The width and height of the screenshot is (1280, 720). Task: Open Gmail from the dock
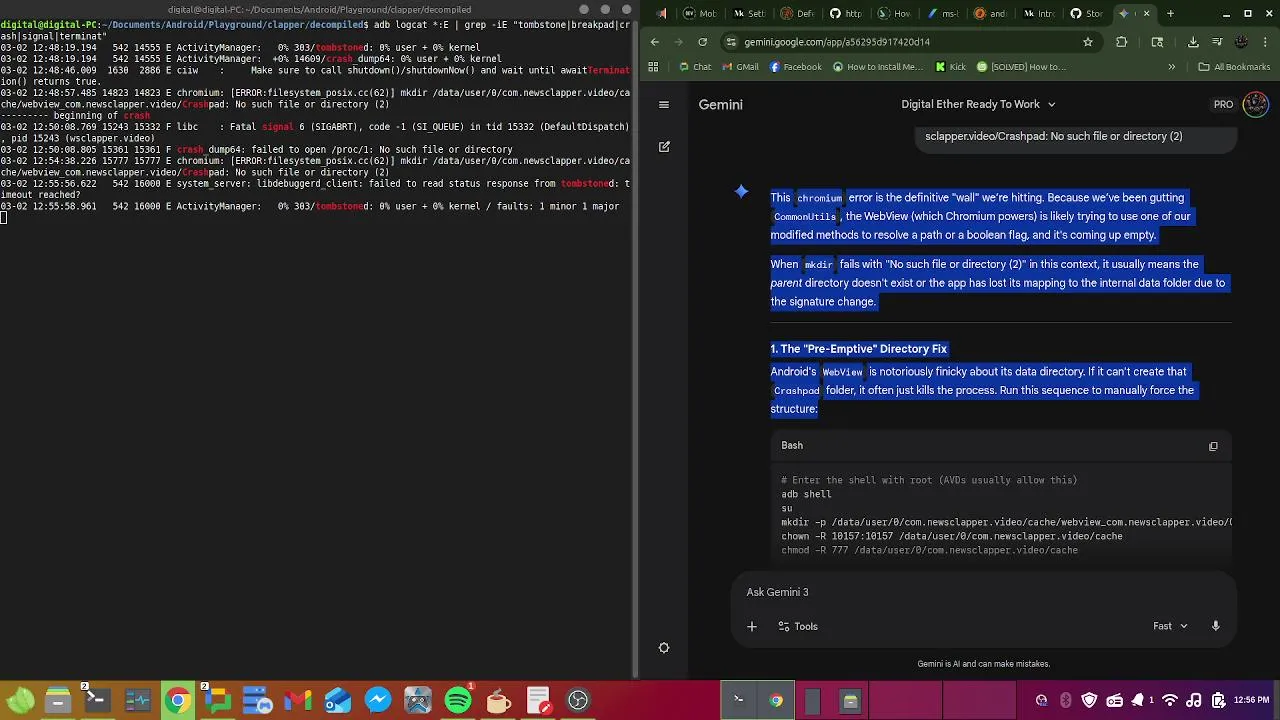coord(297,700)
